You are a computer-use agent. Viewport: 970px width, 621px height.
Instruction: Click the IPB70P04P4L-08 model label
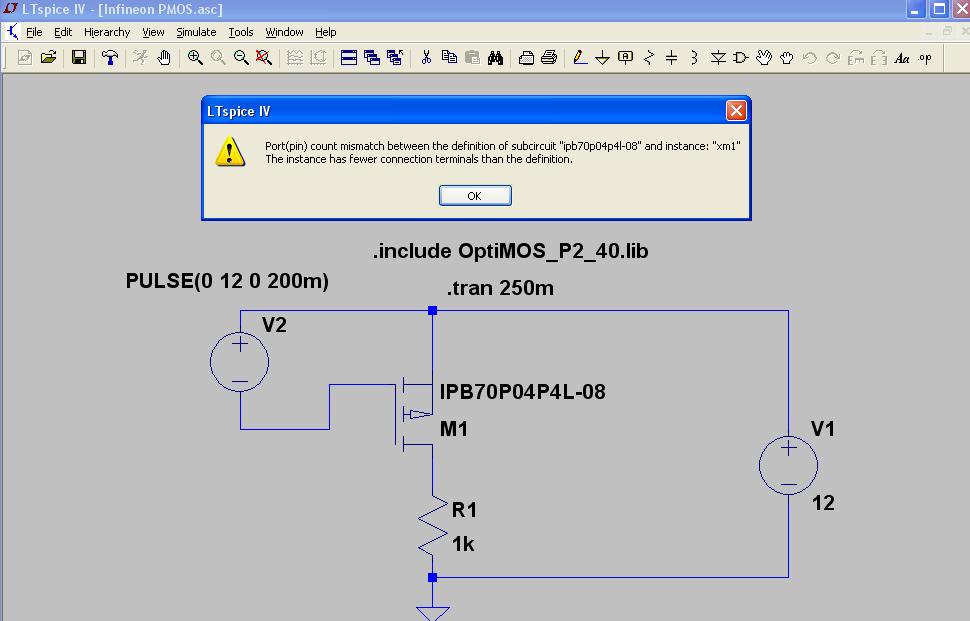tap(523, 392)
